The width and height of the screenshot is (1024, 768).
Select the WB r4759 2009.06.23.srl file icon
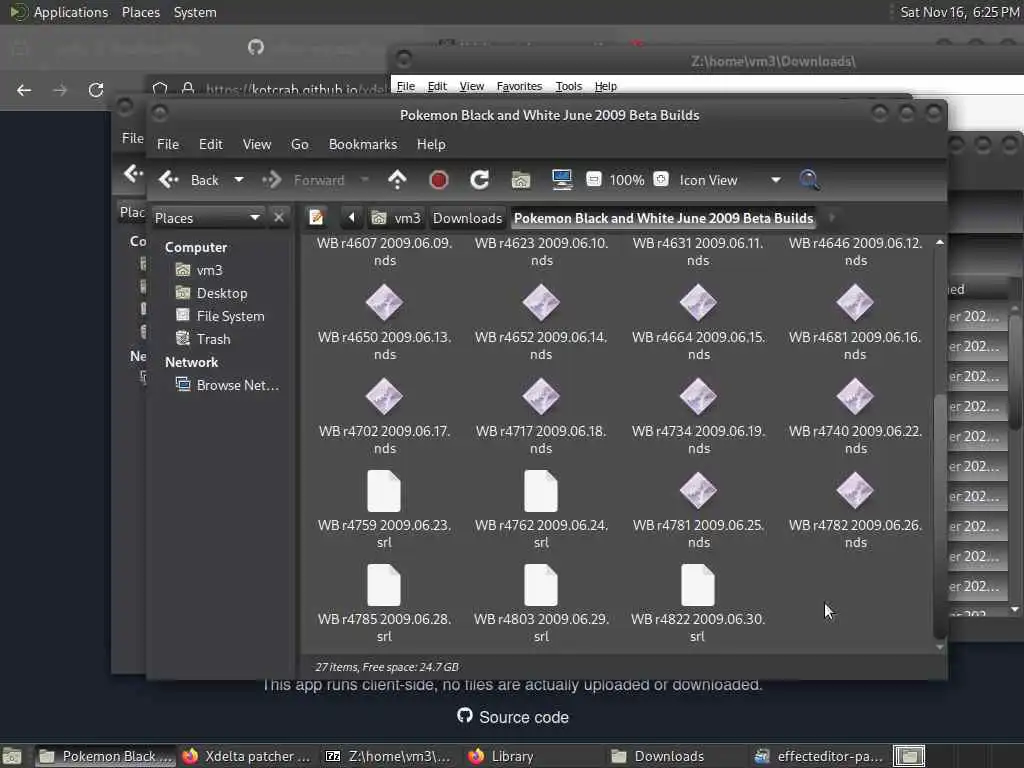click(x=384, y=491)
